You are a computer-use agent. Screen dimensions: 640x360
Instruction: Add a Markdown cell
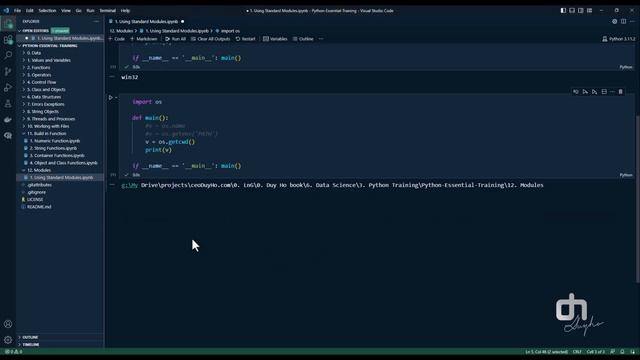click(143, 39)
